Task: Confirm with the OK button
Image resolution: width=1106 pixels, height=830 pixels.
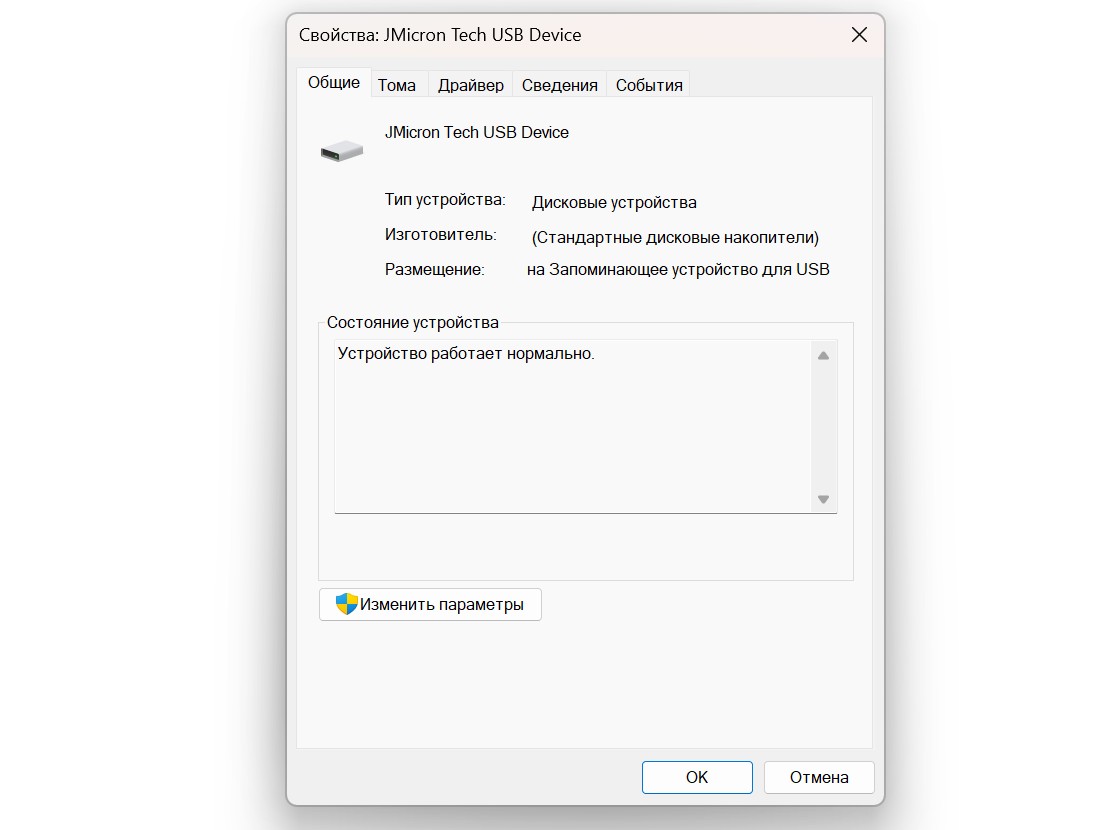Action: 697,777
